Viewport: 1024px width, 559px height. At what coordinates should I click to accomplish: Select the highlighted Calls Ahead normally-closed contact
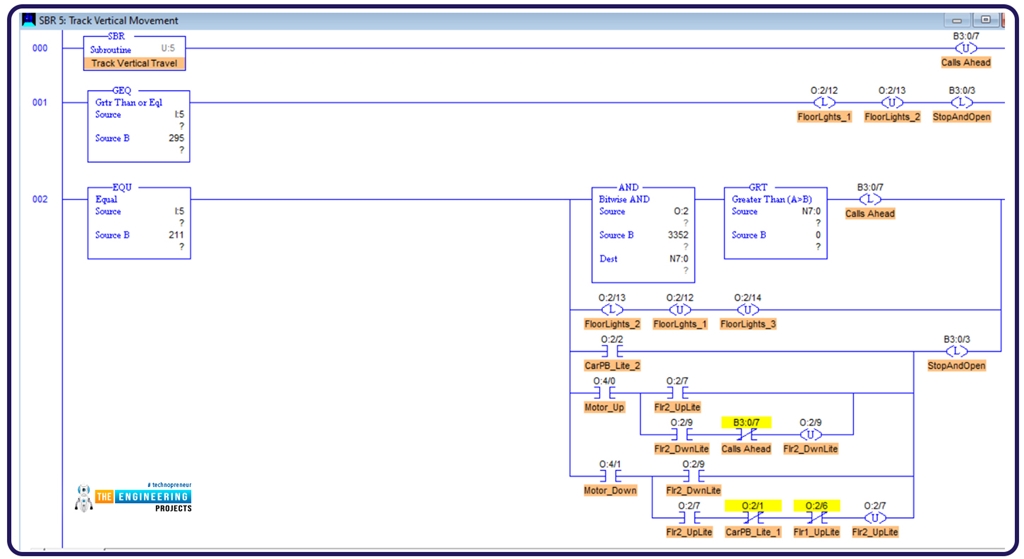pos(746,435)
